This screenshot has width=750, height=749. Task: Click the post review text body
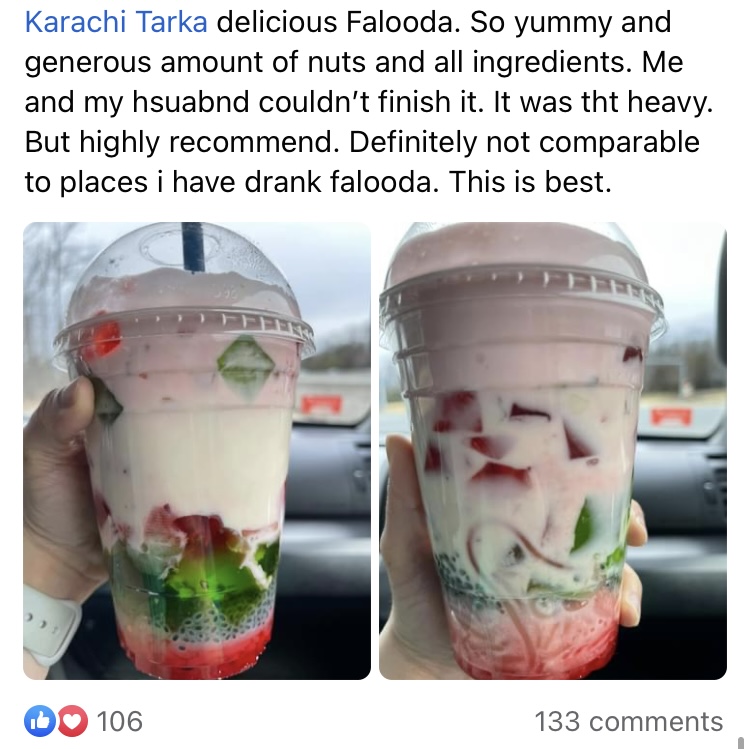(368, 102)
